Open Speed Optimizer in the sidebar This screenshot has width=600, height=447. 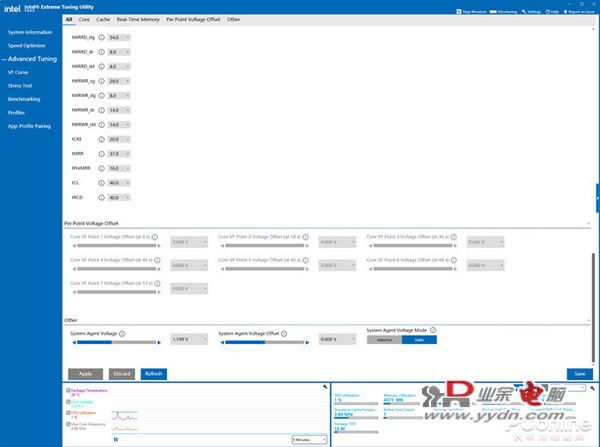click(x=27, y=46)
